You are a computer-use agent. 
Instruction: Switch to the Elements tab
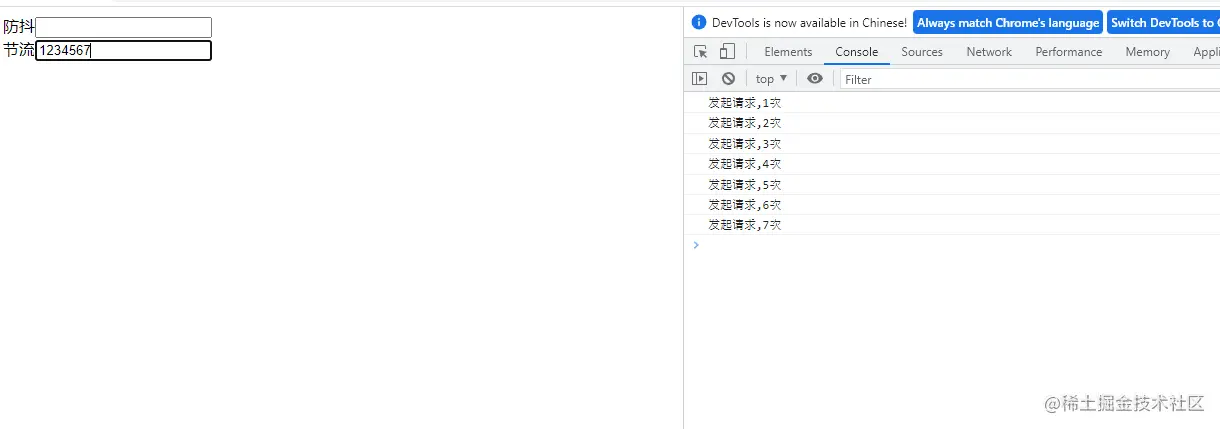(788, 52)
